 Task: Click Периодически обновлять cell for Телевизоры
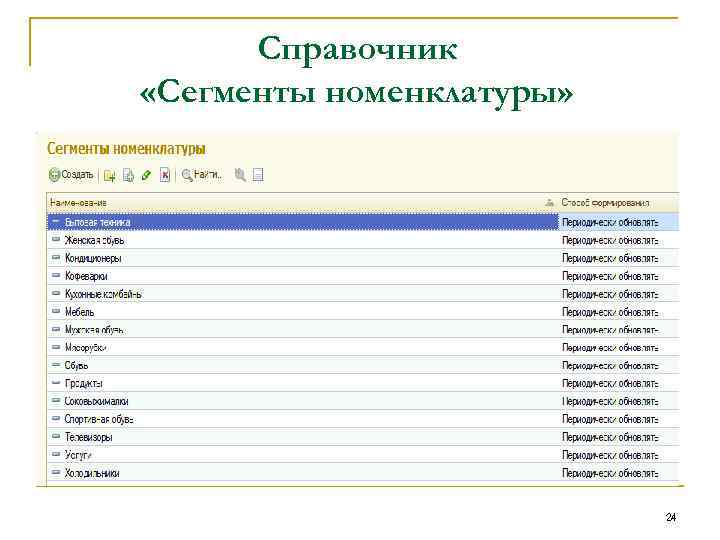click(x=619, y=437)
